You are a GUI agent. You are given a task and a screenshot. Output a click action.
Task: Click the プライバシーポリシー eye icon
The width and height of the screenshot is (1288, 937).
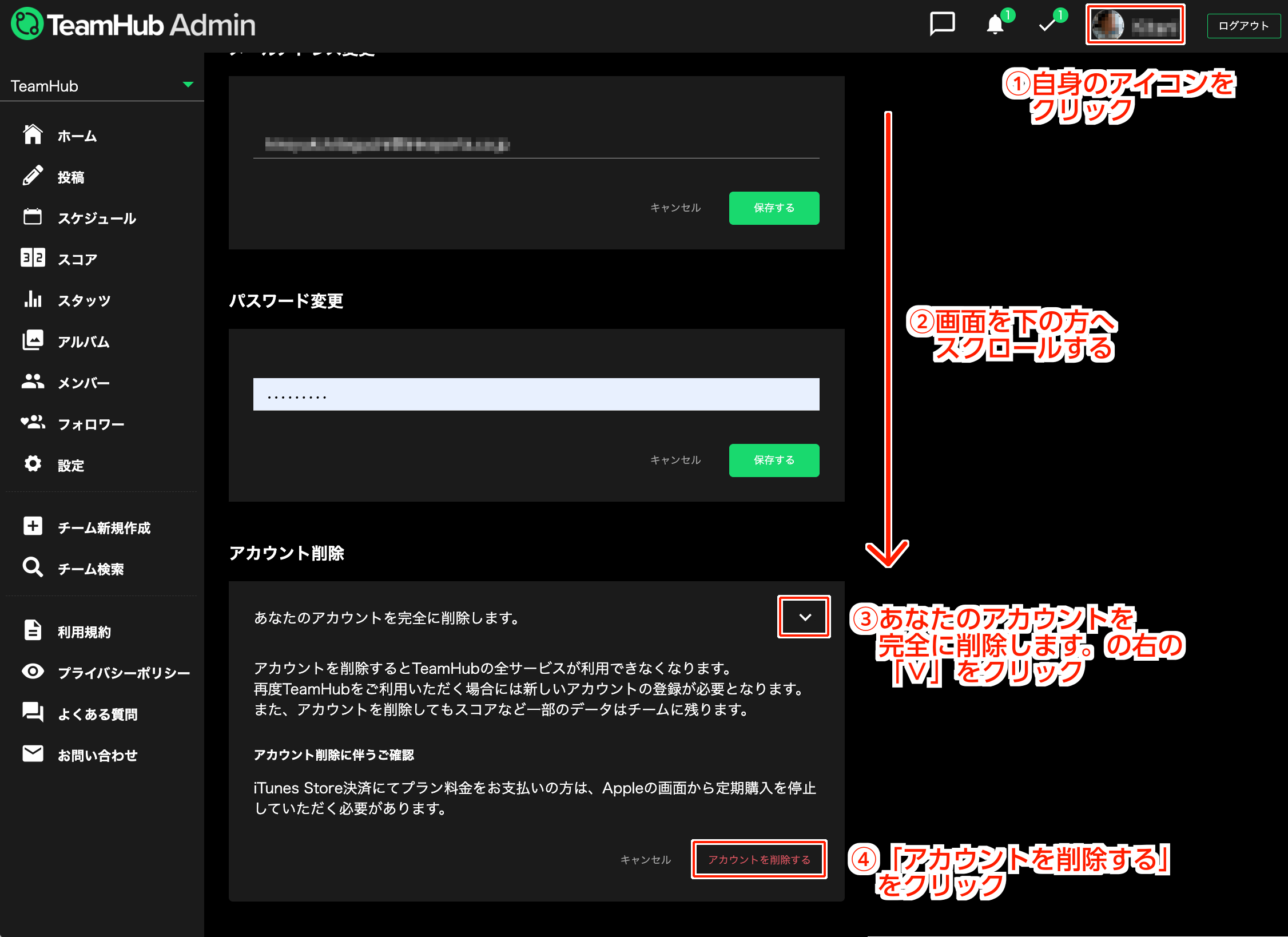click(x=33, y=672)
